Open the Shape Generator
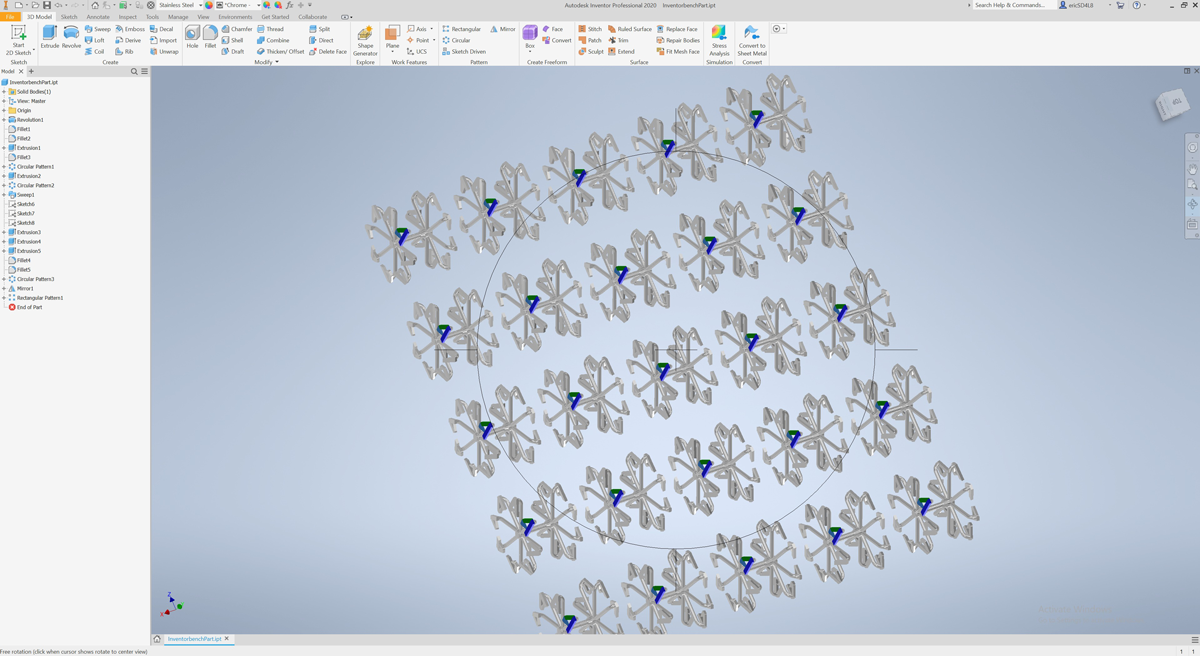This screenshot has height=656, width=1200. pyautogui.click(x=365, y=39)
